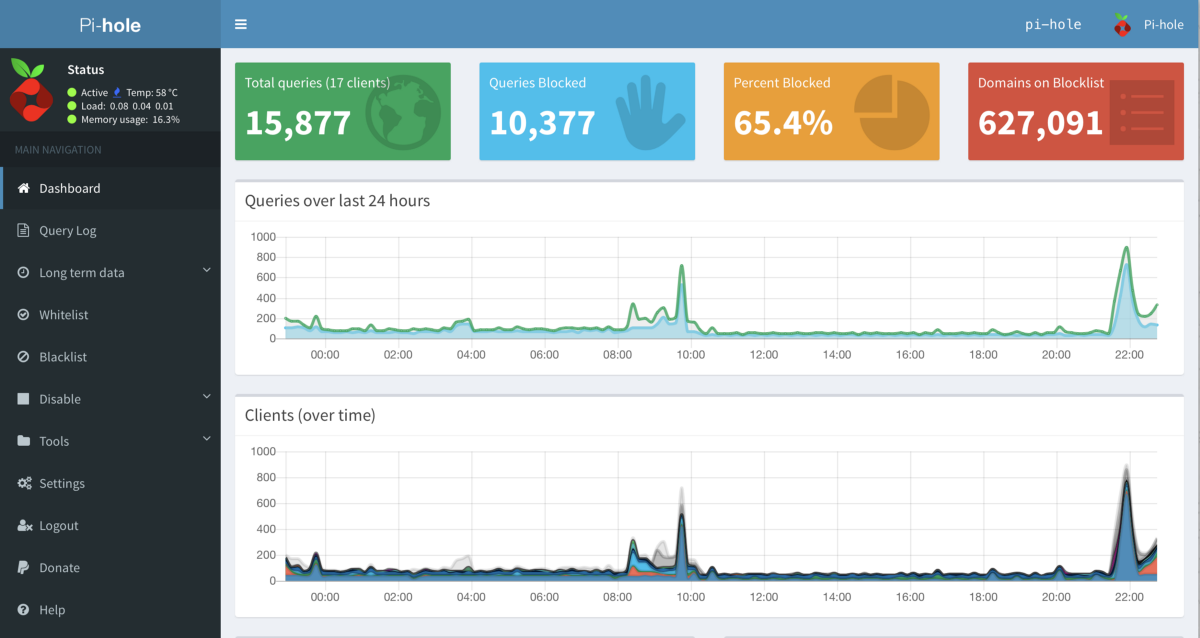Click the Pi-hole raspberry logo in sidebar
This screenshot has width=1200, height=638.
[x=31, y=88]
